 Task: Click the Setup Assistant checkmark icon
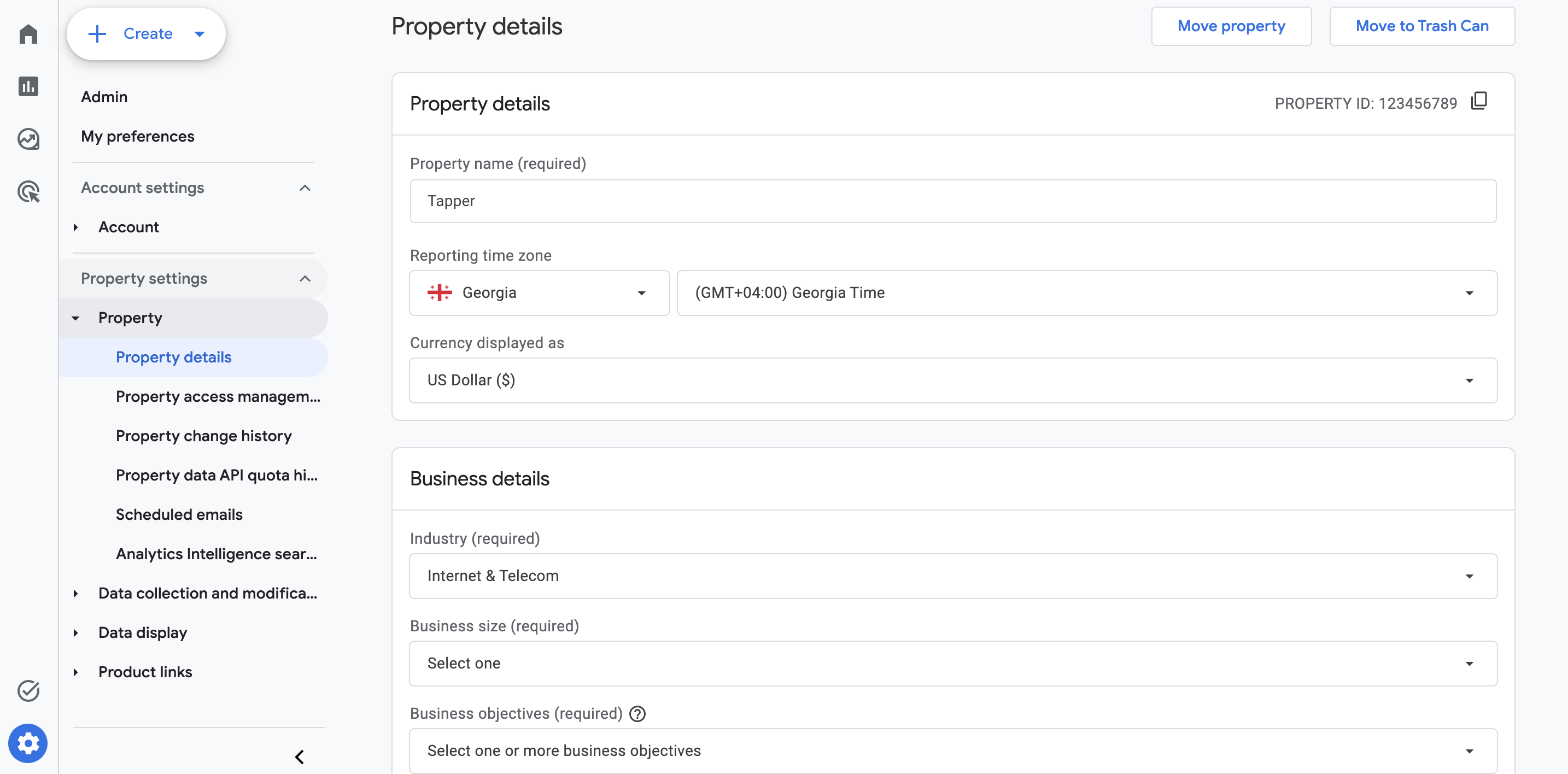pos(28,690)
